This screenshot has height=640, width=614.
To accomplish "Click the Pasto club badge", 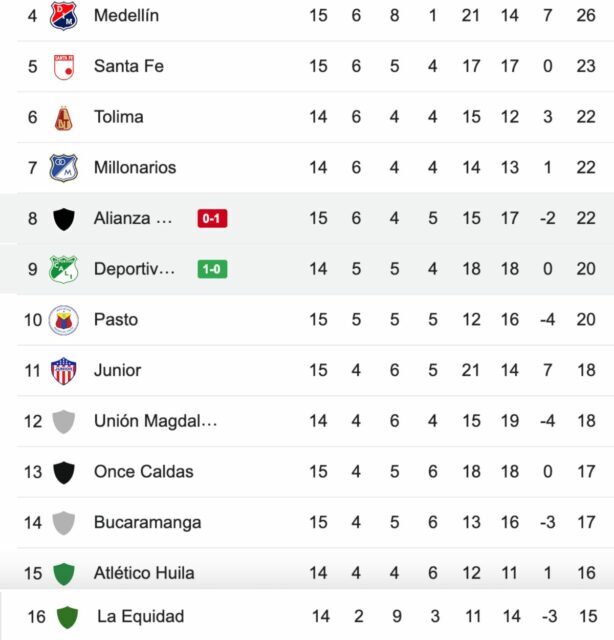I will click(63, 320).
